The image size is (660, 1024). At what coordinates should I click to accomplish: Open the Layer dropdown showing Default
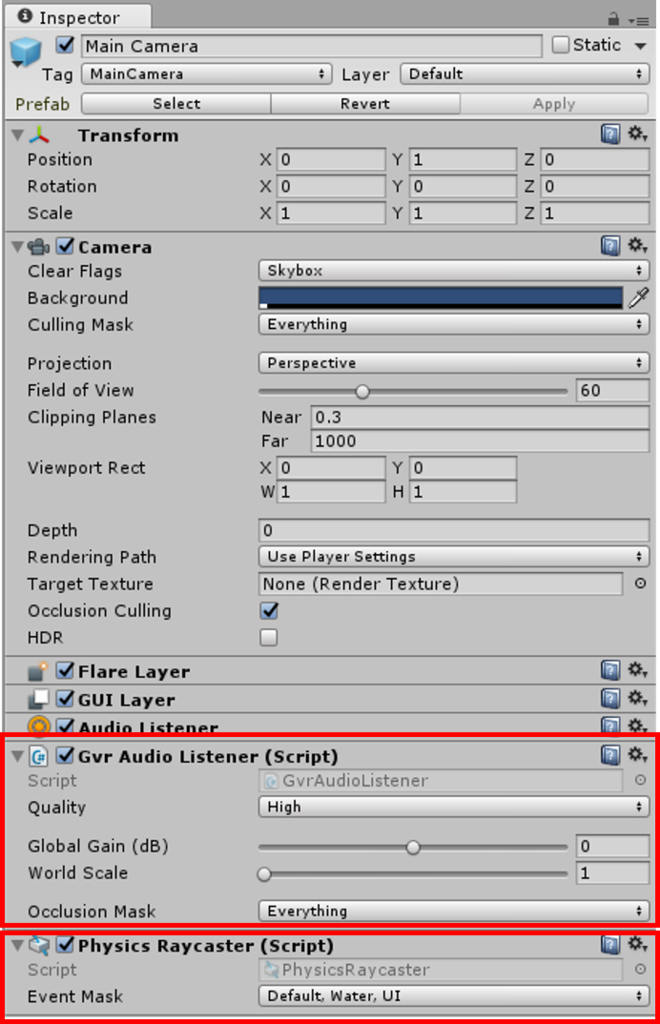pyautogui.click(x=525, y=74)
